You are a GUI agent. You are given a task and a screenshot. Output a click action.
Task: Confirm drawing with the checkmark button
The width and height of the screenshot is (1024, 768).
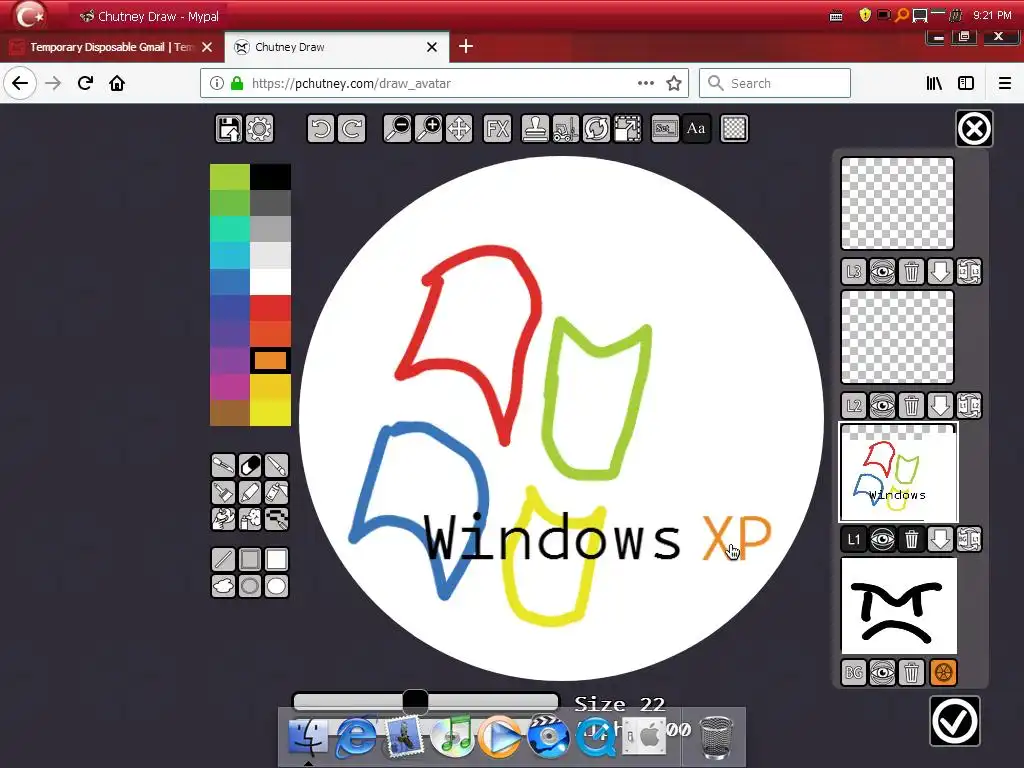(x=955, y=722)
